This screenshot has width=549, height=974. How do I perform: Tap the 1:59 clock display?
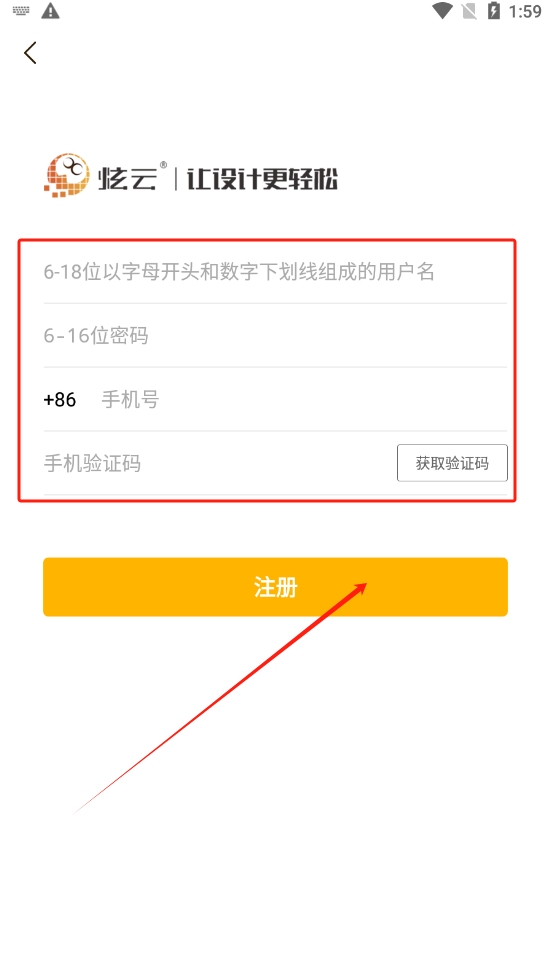(x=525, y=11)
